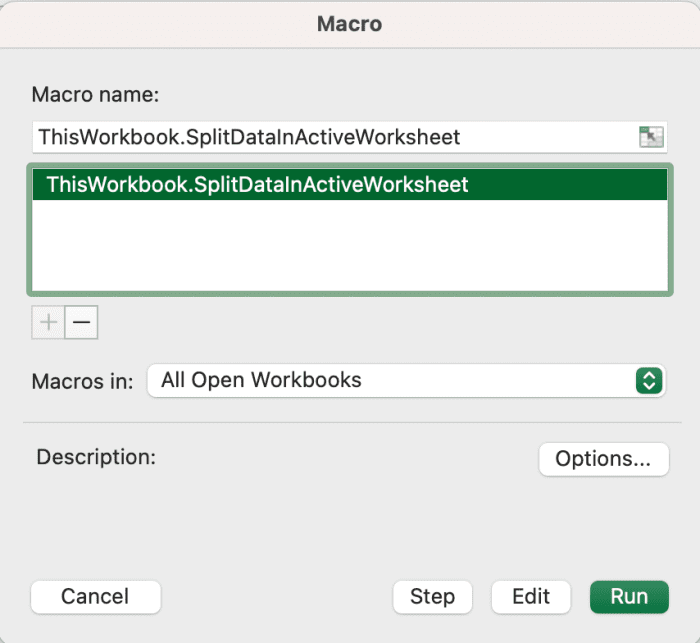Click Edit to open the macro code

click(531, 597)
